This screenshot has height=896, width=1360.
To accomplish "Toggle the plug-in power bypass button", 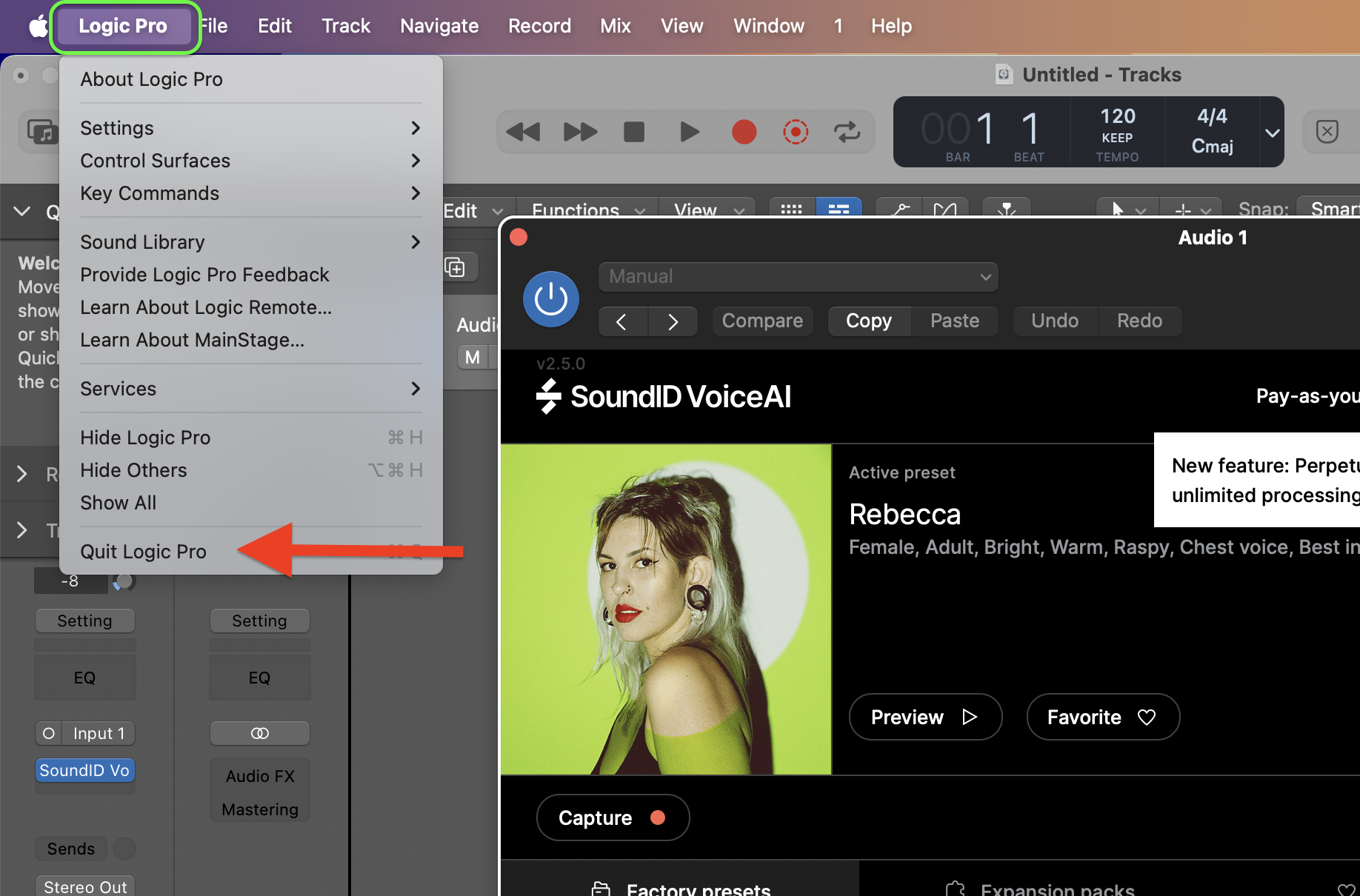I will (551, 299).
